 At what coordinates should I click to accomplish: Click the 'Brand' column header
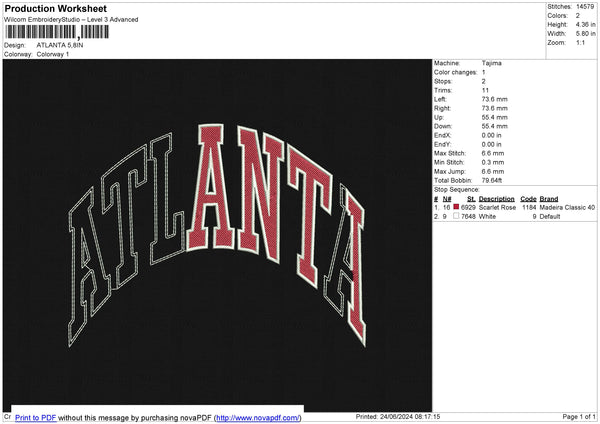point(549,199)
